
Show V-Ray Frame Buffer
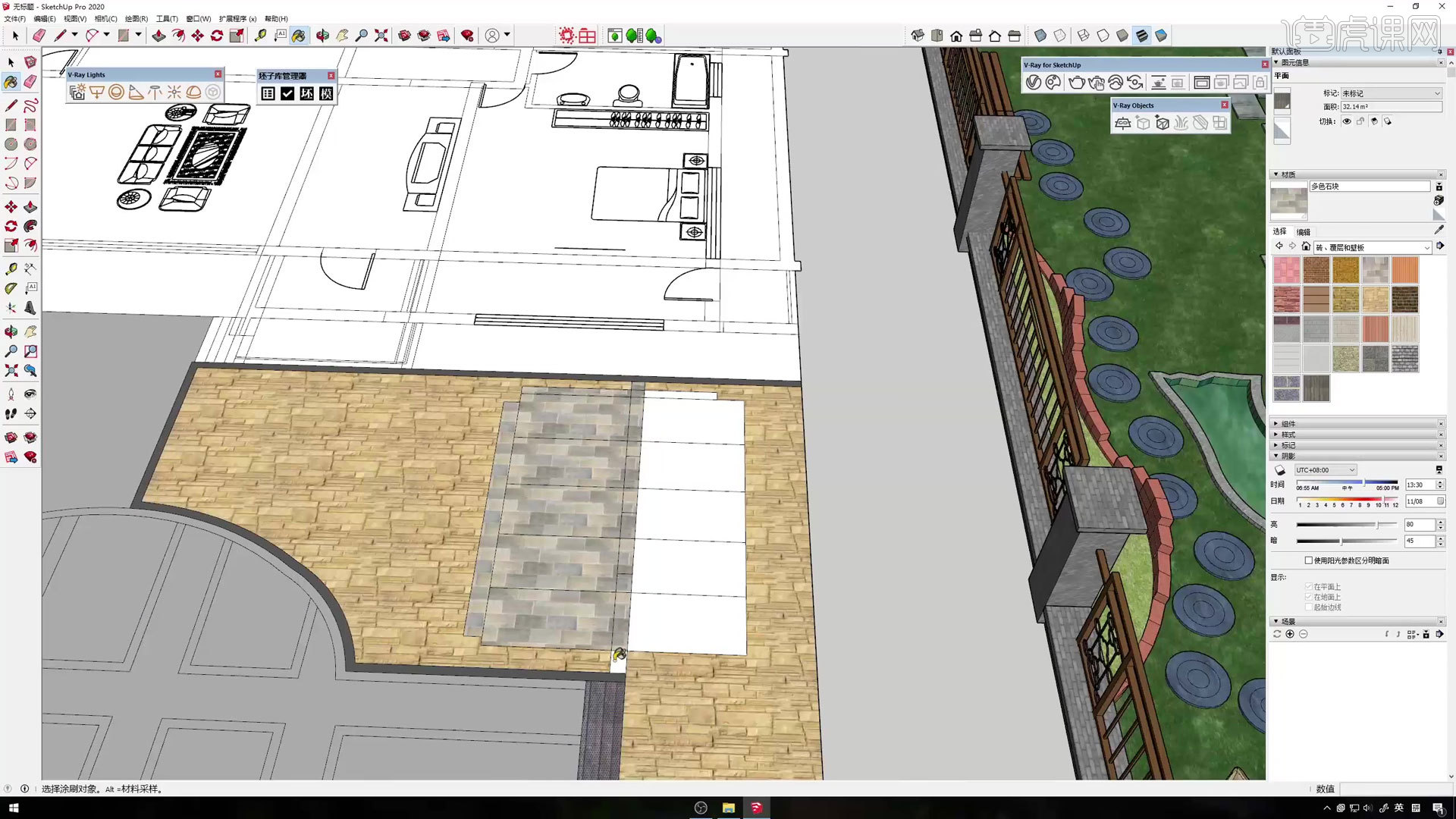tap(1201, 83)
